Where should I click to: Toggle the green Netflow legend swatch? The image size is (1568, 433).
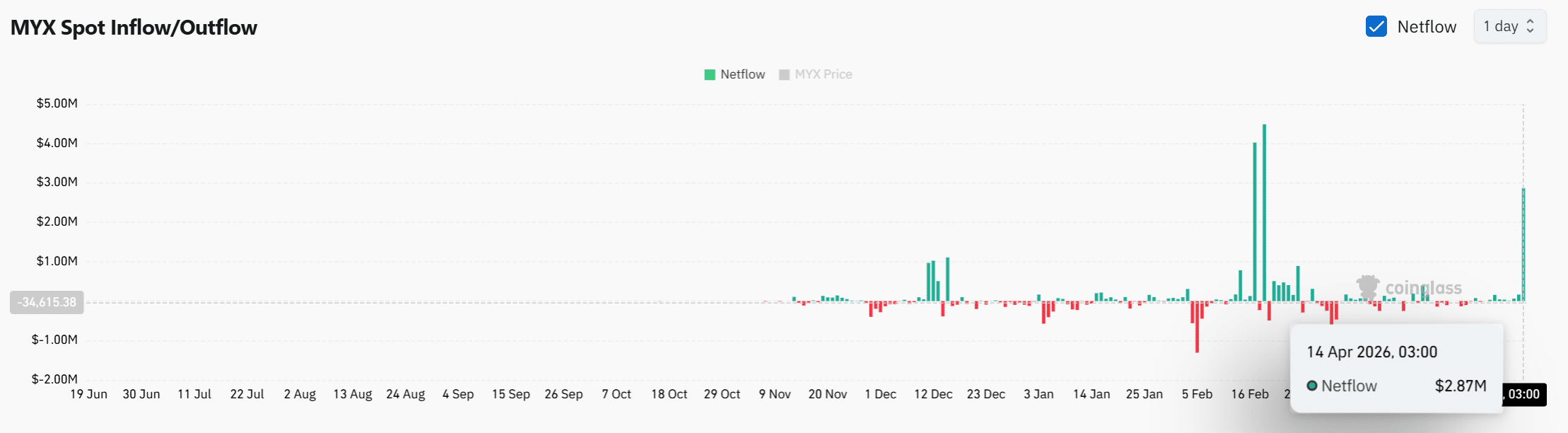click(710, 75)
